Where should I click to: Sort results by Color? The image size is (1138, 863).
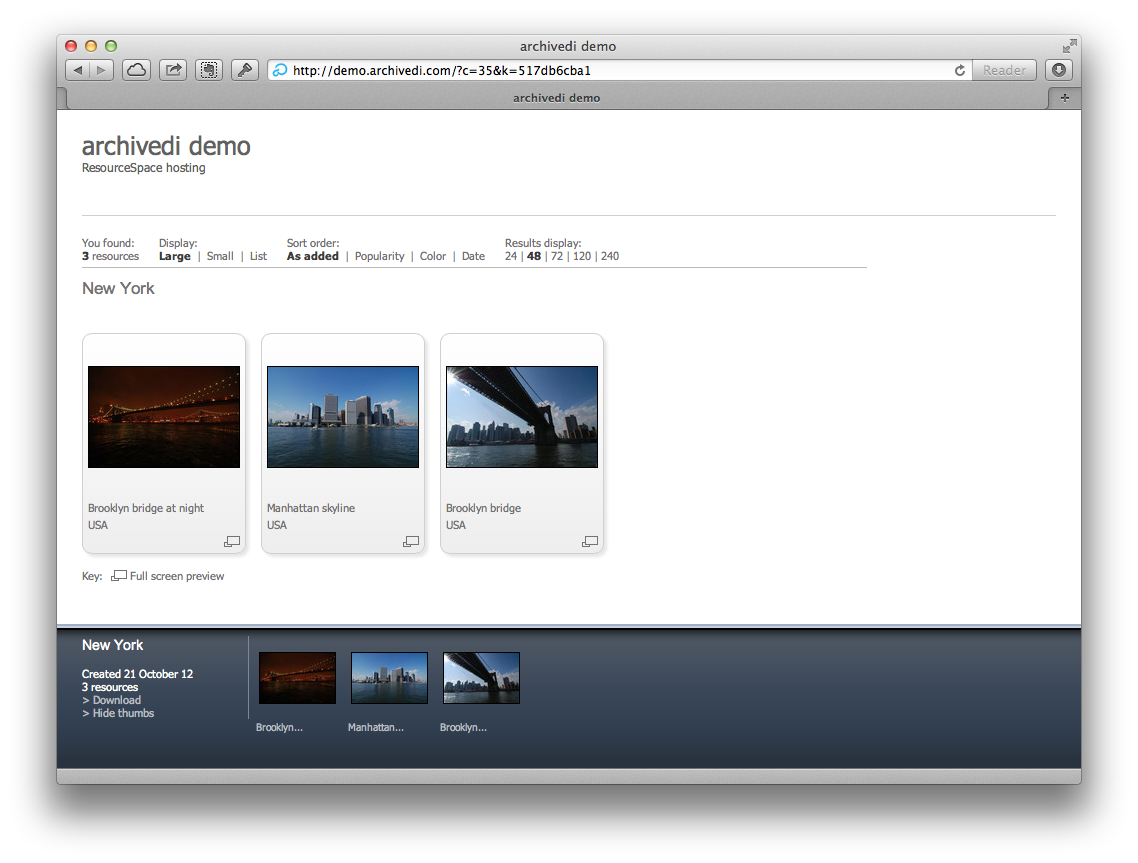433,256
